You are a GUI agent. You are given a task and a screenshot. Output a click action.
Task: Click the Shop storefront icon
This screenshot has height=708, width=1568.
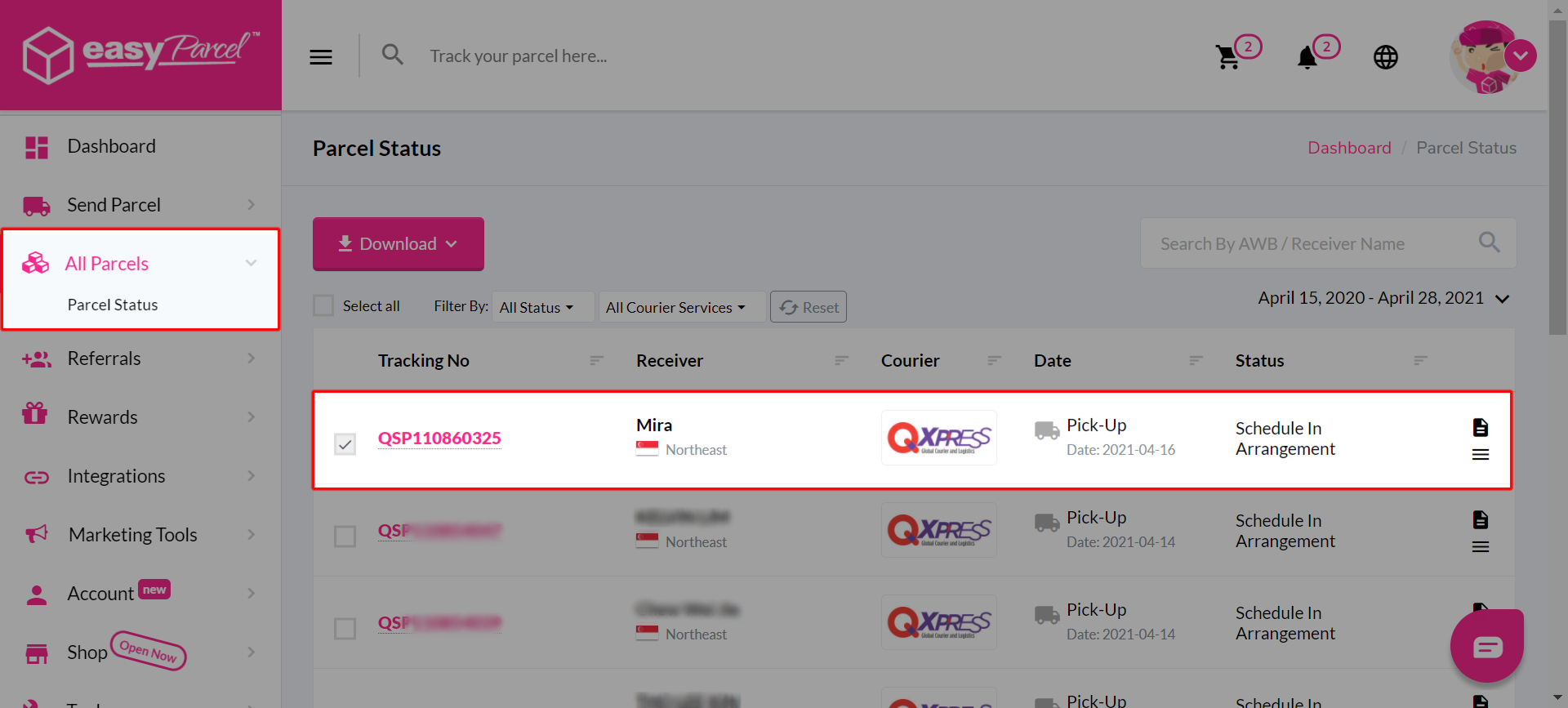(37, 653)
